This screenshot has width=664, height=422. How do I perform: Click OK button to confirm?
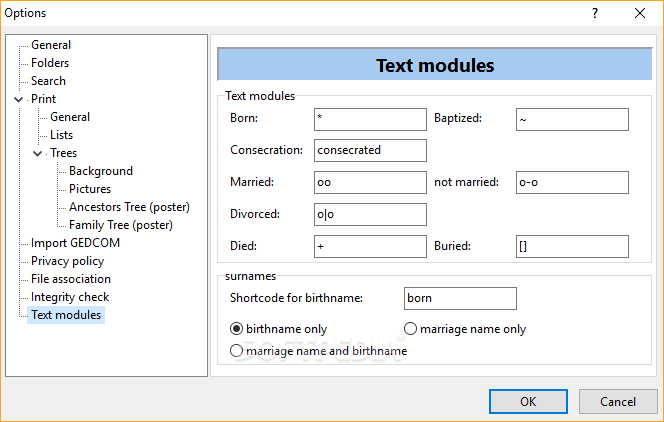click(528, 401)
